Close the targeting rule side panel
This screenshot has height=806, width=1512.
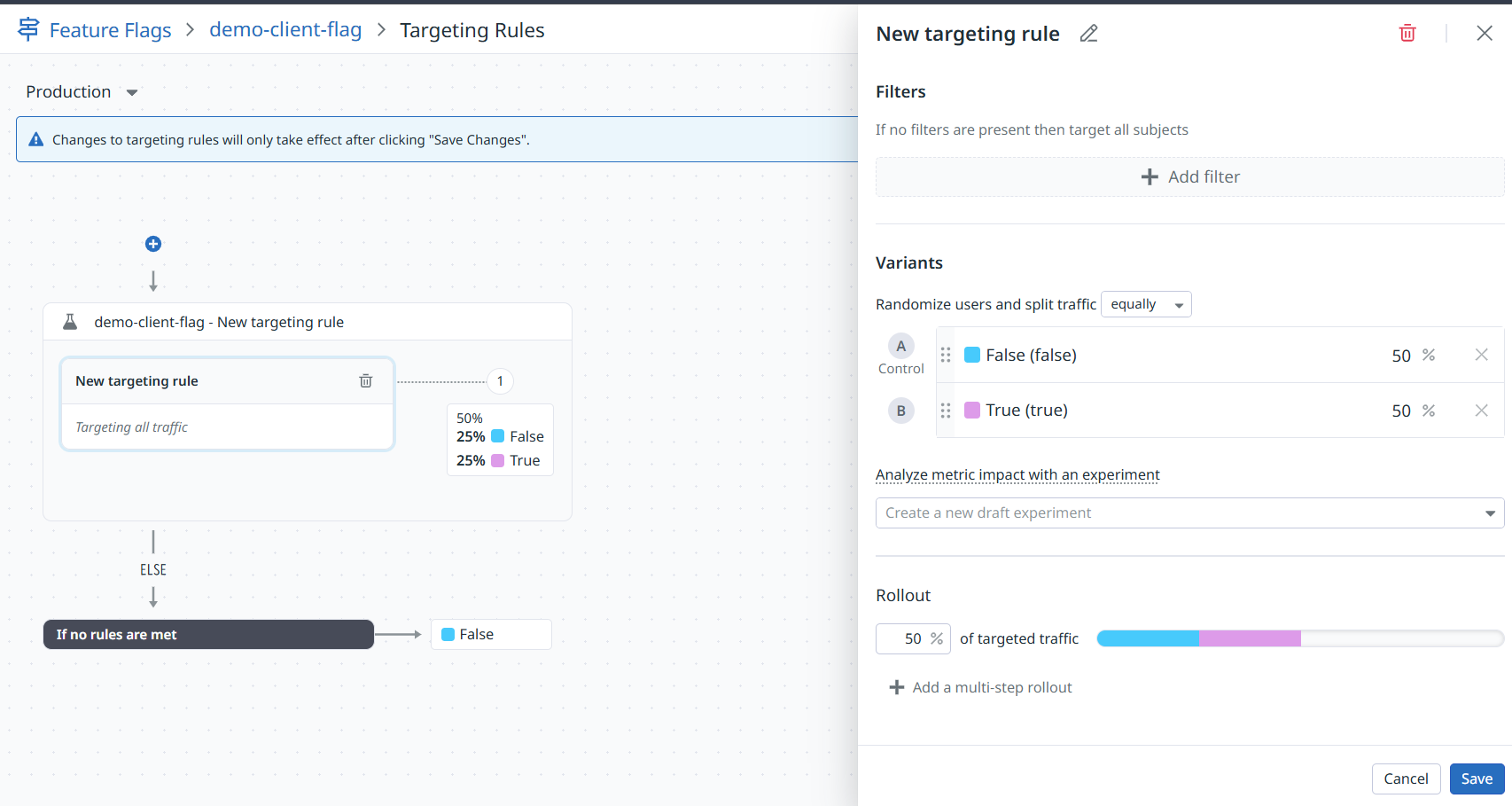click(1484, 34)
